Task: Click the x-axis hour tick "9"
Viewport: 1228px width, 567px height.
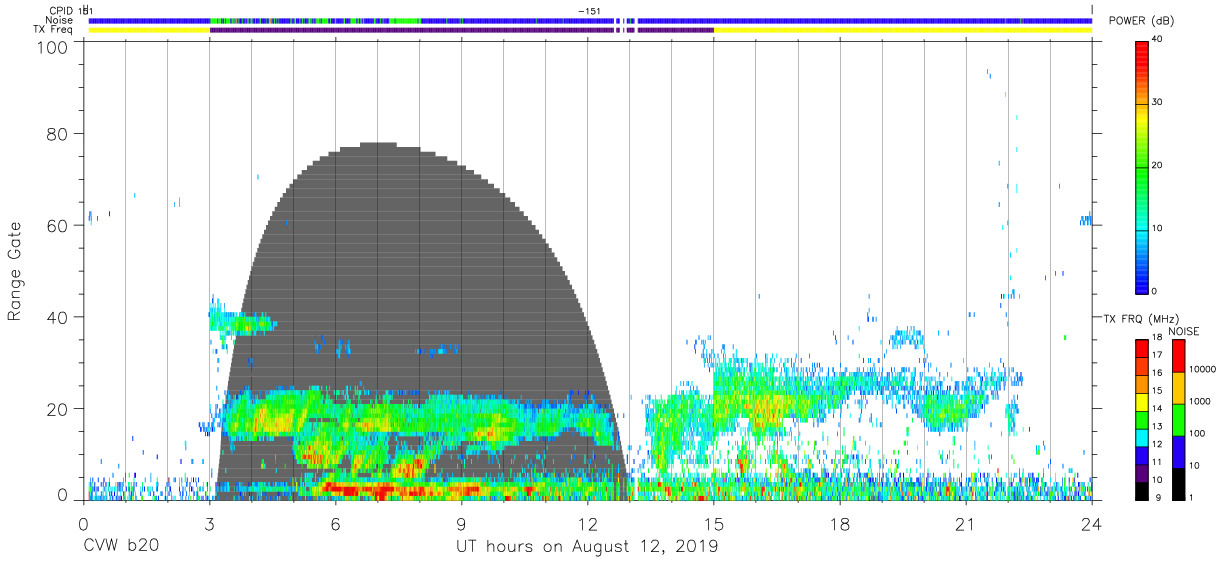Action: tap(461, 524)
